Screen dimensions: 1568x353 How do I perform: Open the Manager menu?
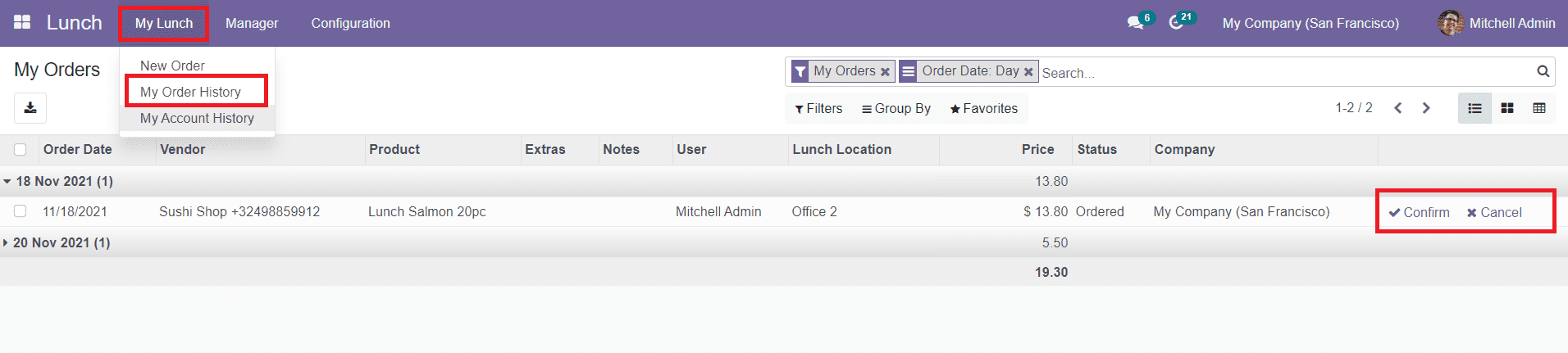click(x=252, y=23)
